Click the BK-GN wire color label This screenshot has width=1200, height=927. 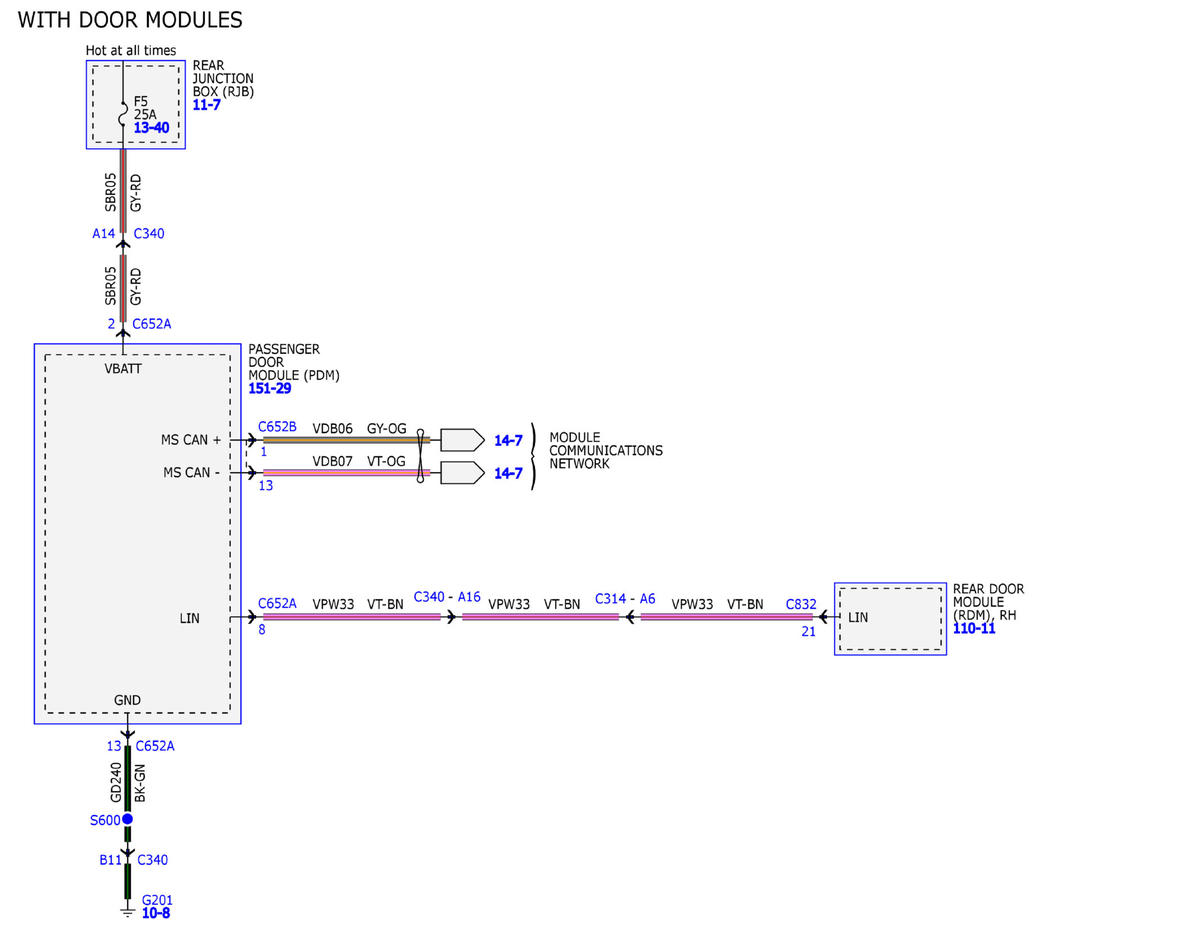pos(140,783)
